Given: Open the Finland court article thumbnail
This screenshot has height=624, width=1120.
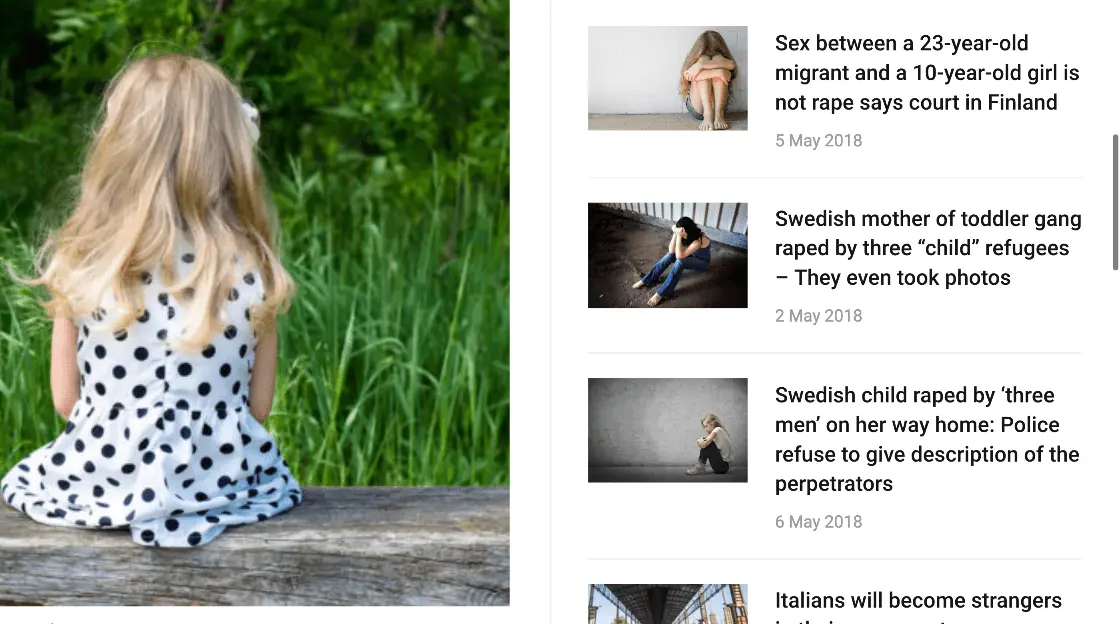Looking at the screenshot, I should pos(667,78).
